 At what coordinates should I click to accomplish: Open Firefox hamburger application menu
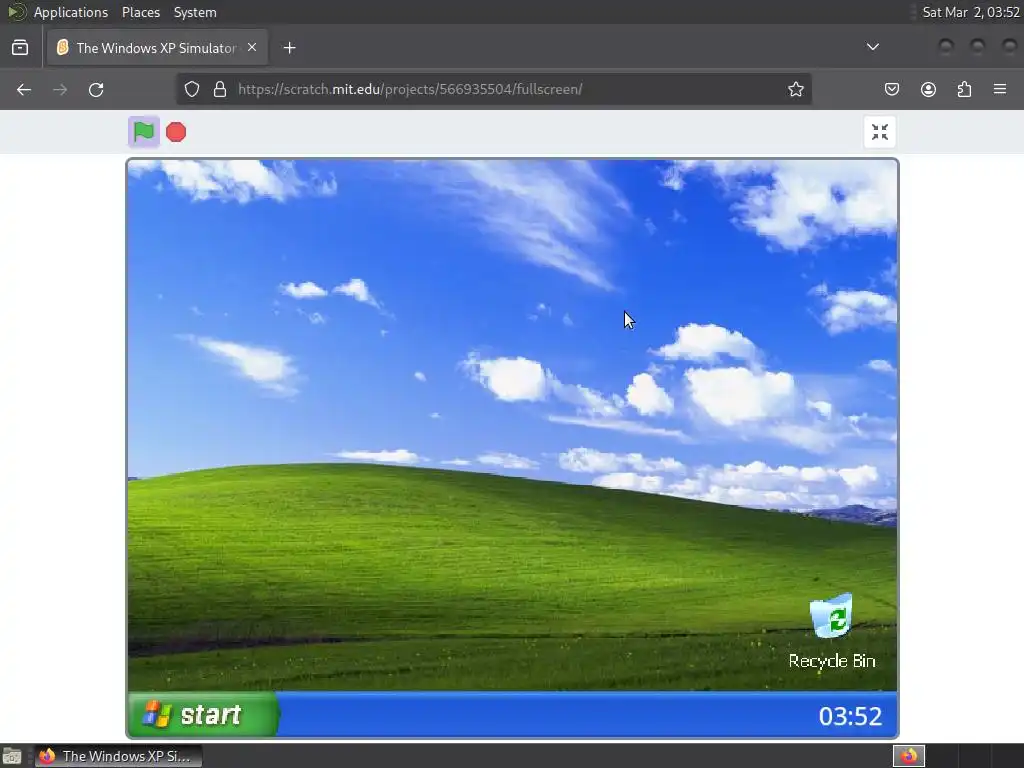point(1000,89)
